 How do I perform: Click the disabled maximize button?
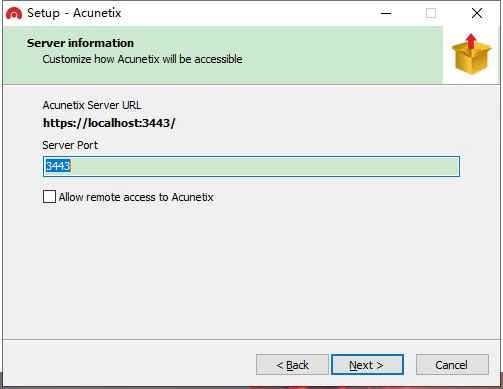431,13
